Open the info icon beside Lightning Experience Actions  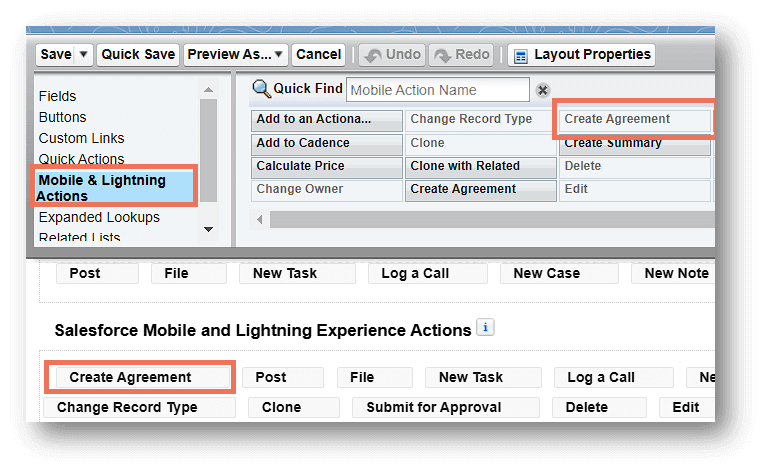coord(485,328)
